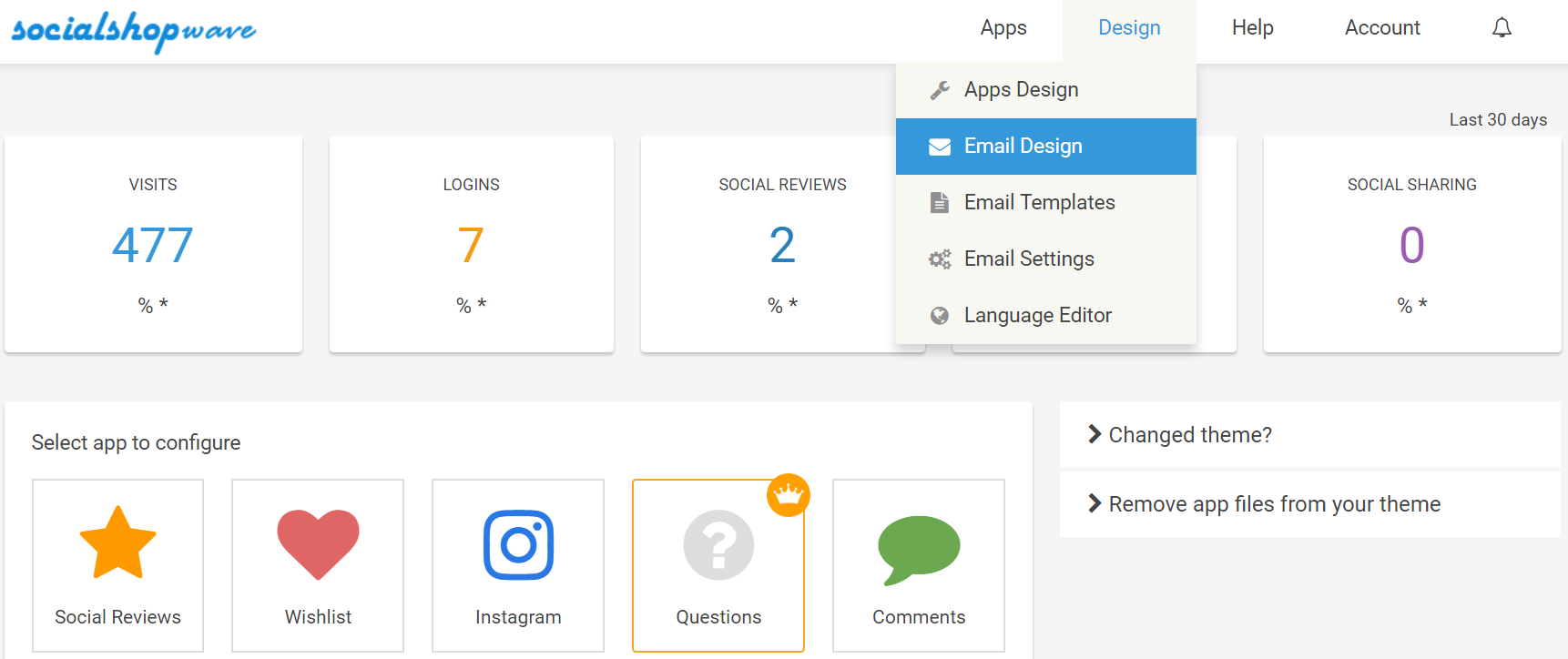Choose the Instagram camera icon
This screenshot has height=659, width=1568.
[518, 544]
